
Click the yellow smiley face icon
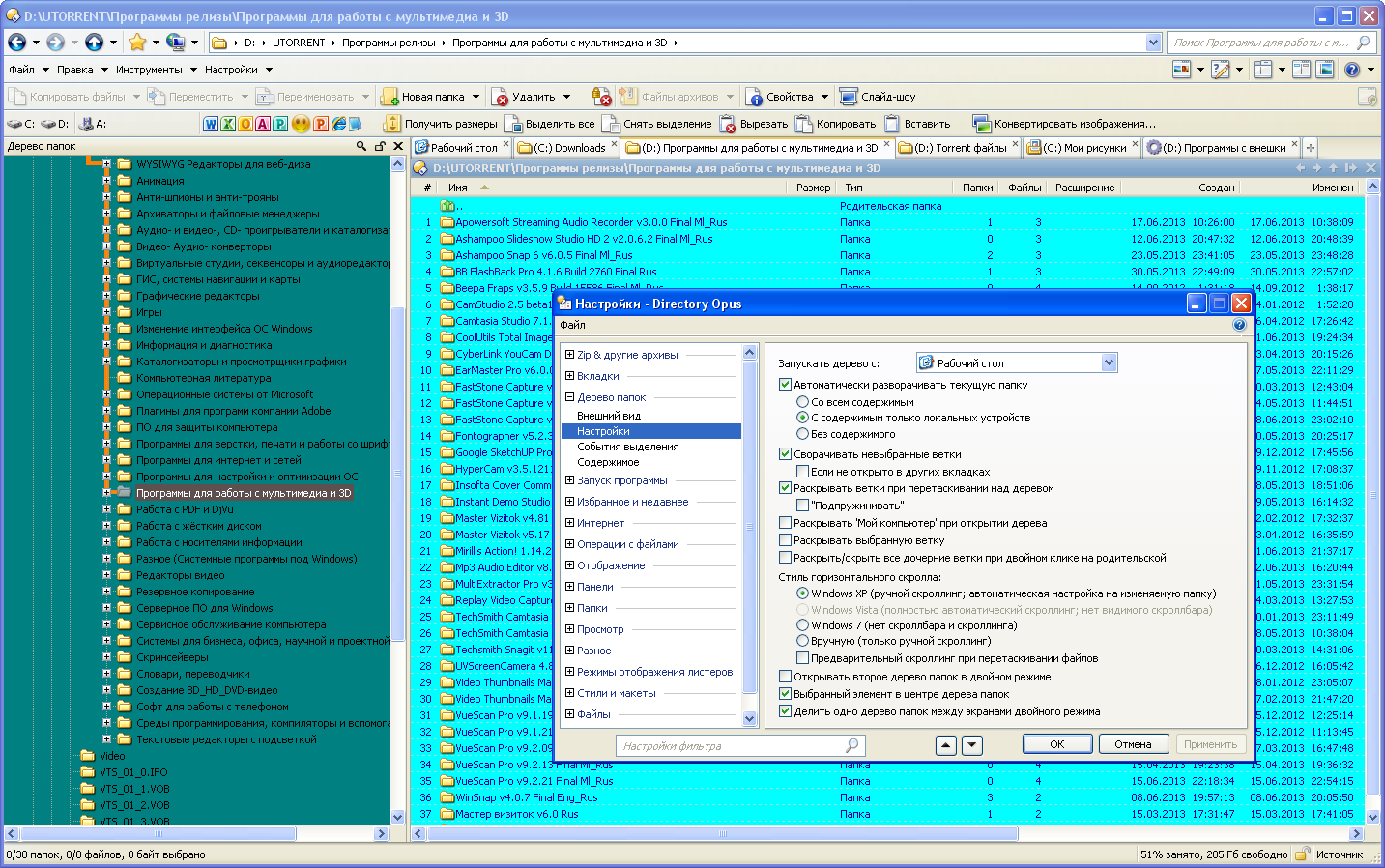tap(301, 124)
